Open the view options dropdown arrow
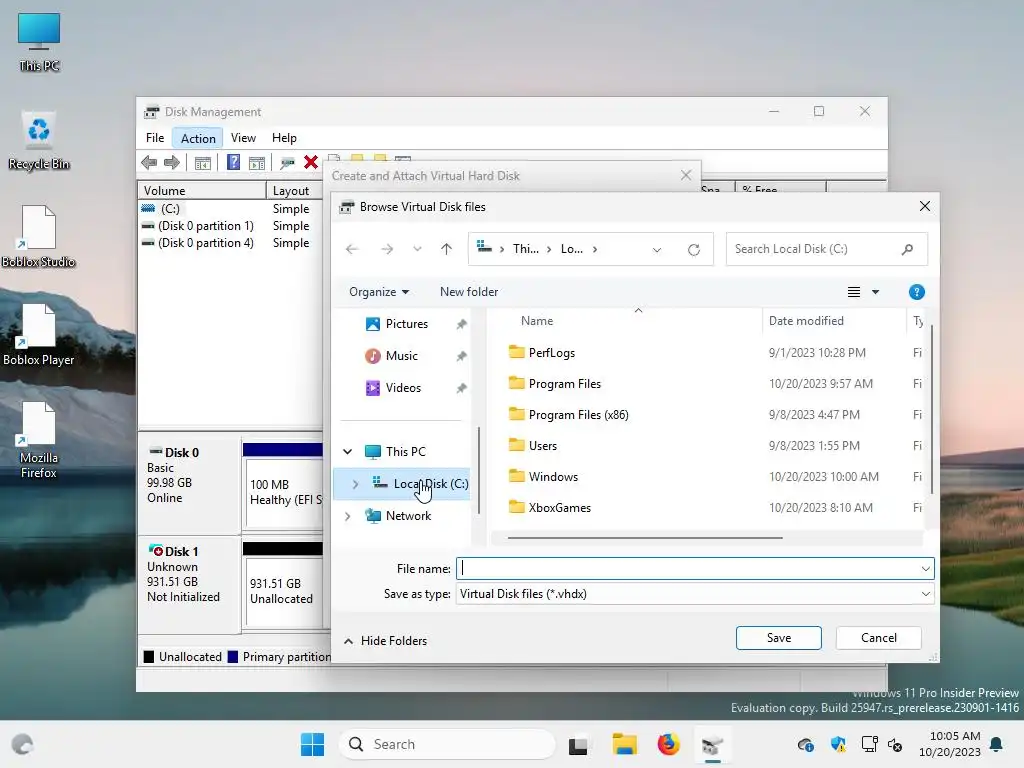The height and width of the screenshot is (768, 1024). point(875,292)
